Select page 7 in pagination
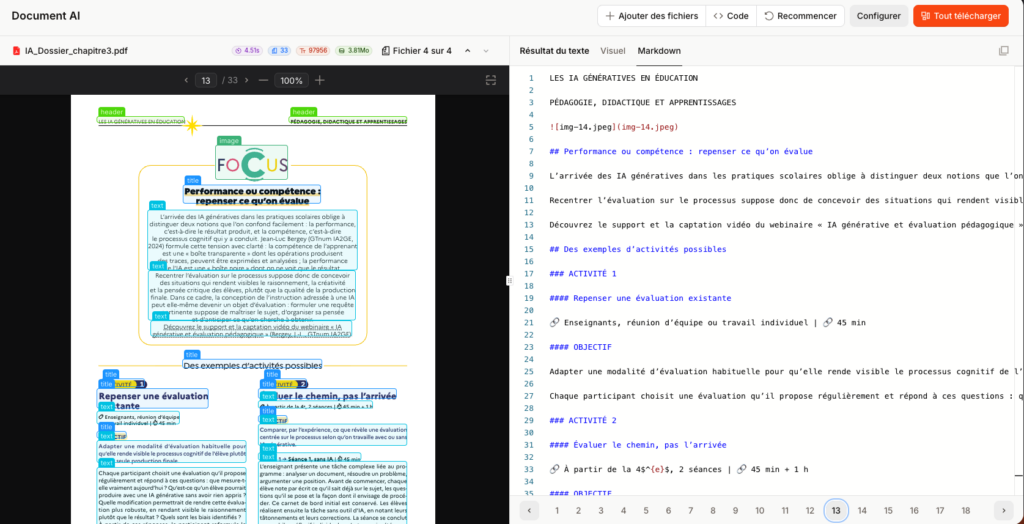 (x=690, y=510)
